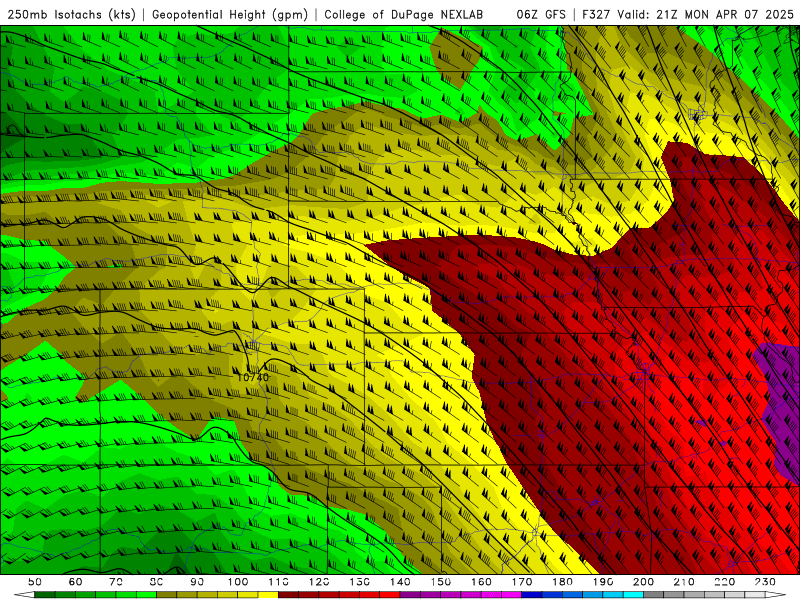800x600 pixels.
Task: Click the dark blue swatch right of 170
Action: click(x=532, y=595)
